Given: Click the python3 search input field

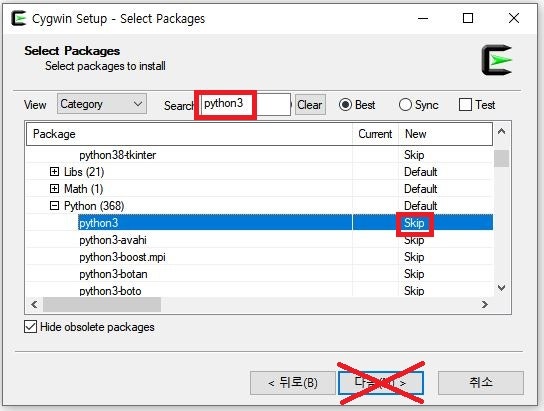Looking at the screenshot, I should (245, 104).
